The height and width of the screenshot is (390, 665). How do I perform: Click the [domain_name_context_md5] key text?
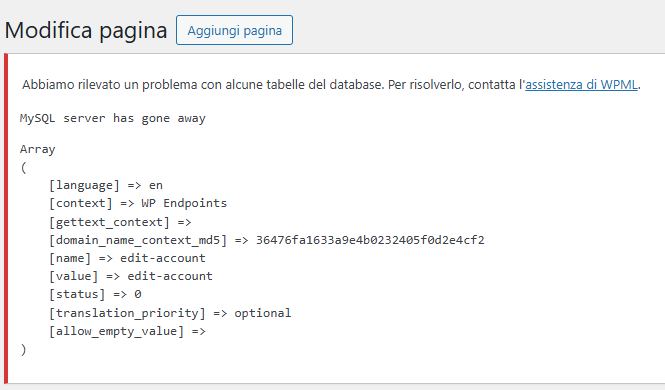point(138,240)
